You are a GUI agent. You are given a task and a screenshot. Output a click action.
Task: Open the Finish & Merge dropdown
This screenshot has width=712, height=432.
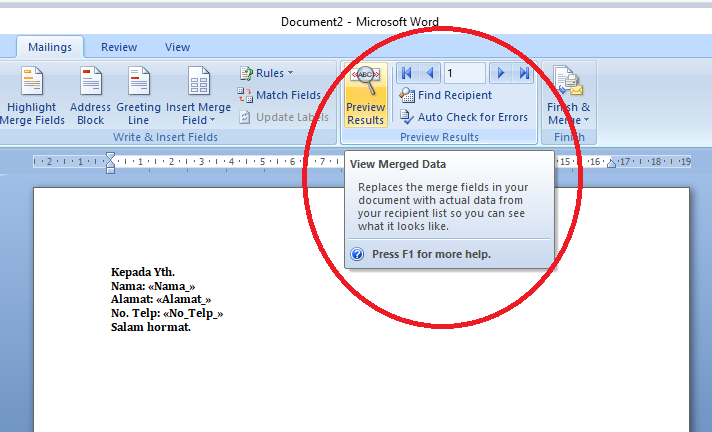569,96
